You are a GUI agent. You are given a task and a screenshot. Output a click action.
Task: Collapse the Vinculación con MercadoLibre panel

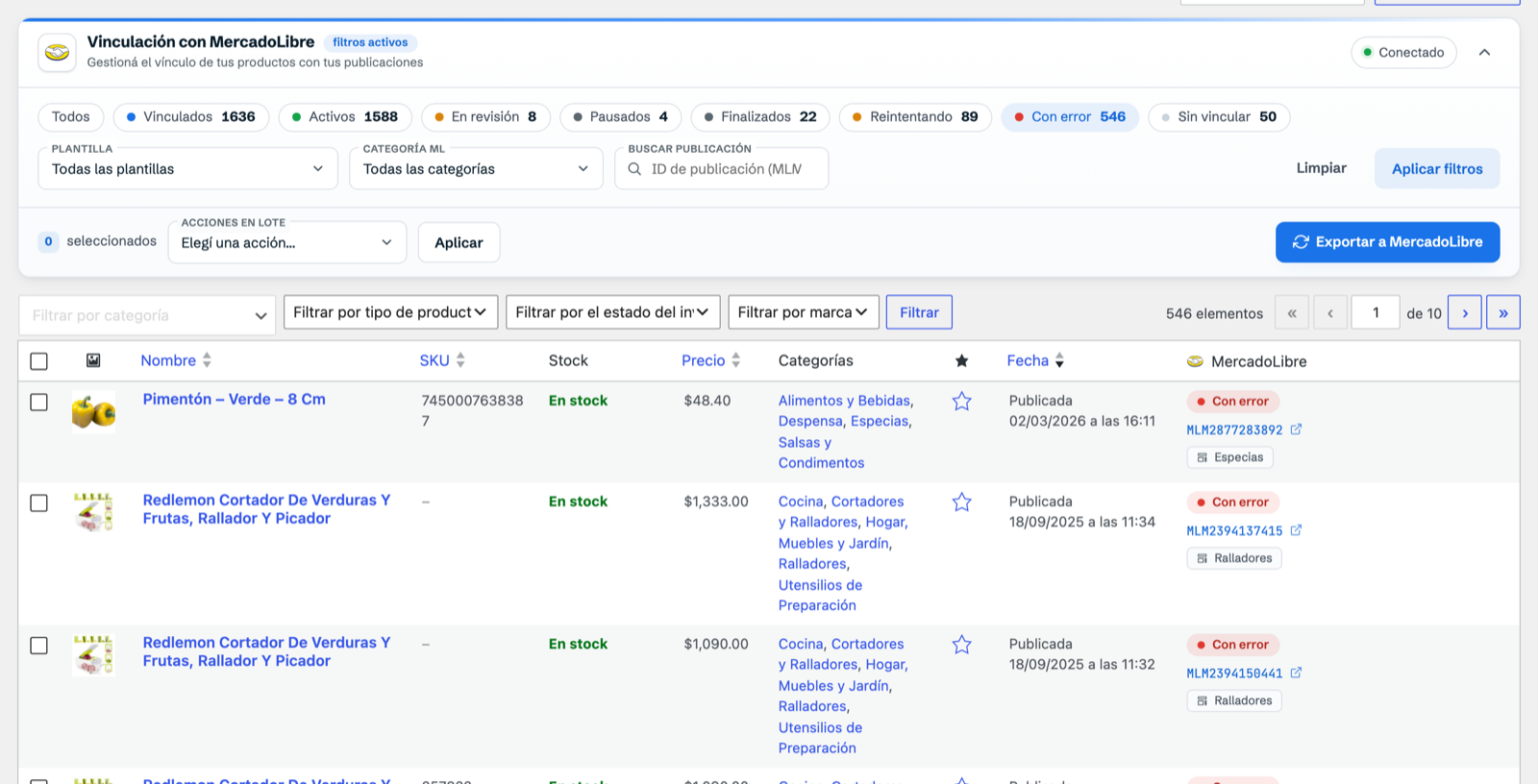pyautogui.click(x=1484, y=53)
